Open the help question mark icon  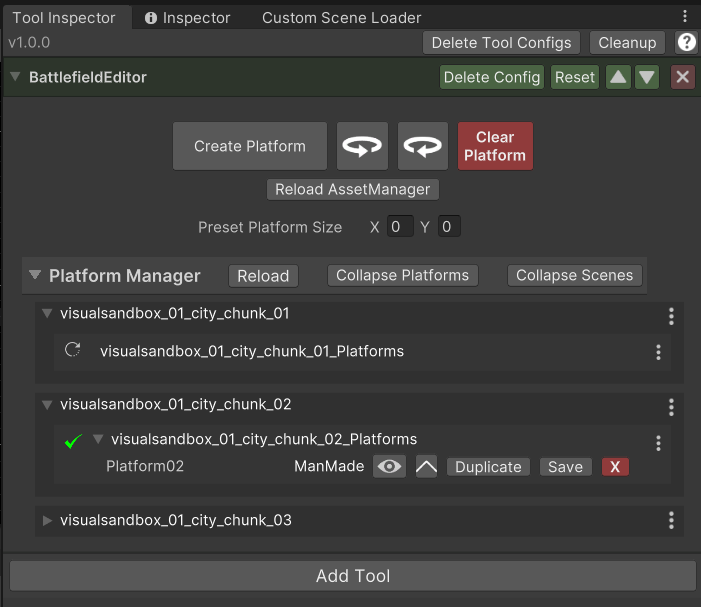point(687,42)
